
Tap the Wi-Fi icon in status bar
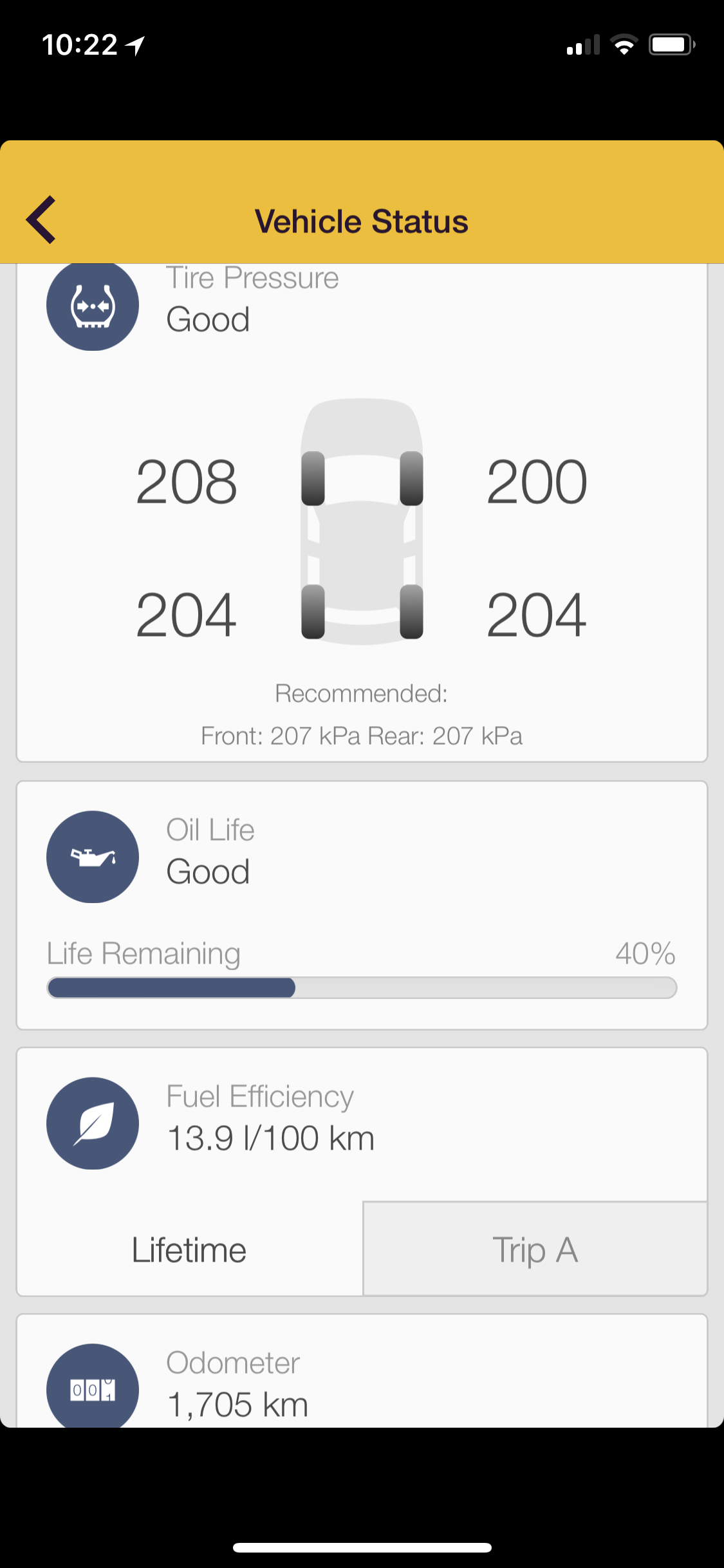point(624,45)
